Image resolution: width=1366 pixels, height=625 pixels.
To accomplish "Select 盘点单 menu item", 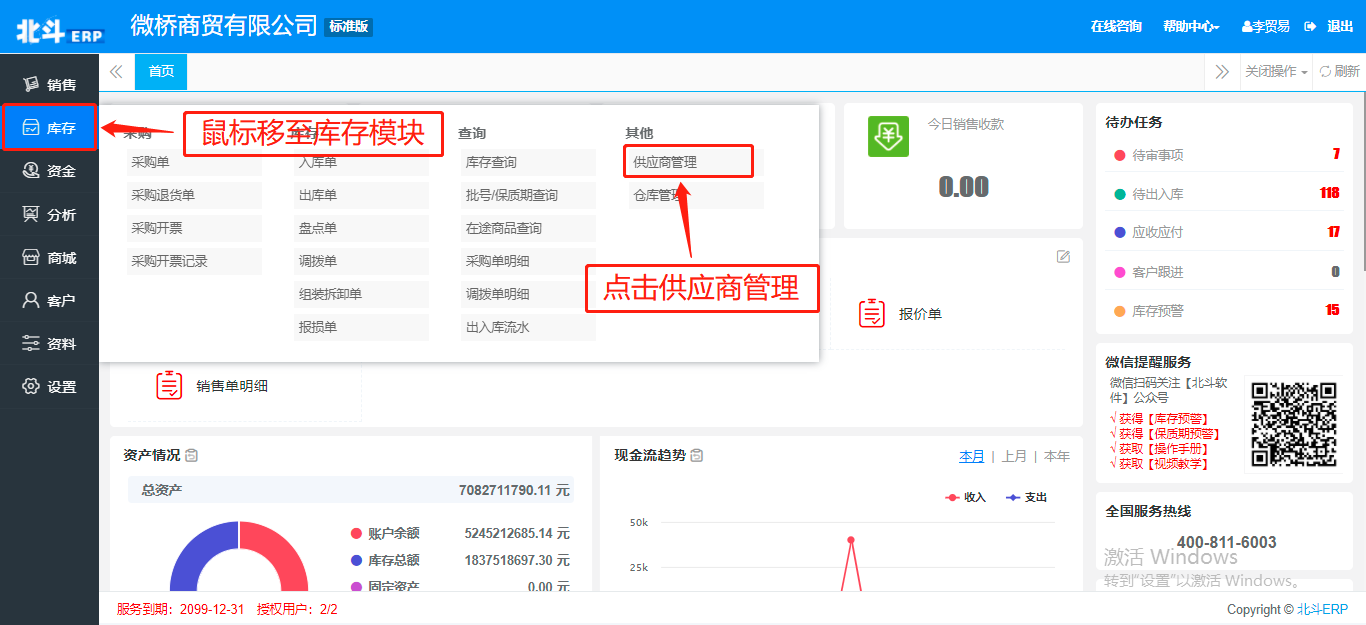I will [x=361, y=228].
